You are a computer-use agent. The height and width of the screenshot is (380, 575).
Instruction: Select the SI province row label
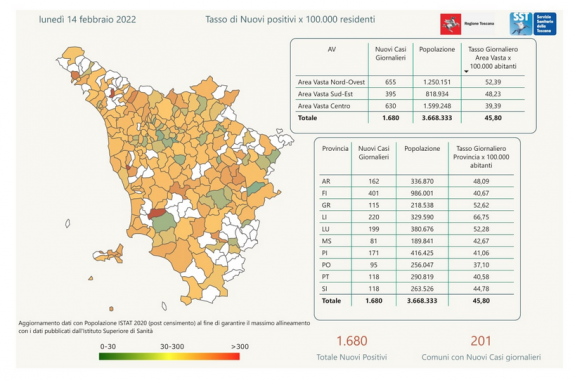point(324,289)
